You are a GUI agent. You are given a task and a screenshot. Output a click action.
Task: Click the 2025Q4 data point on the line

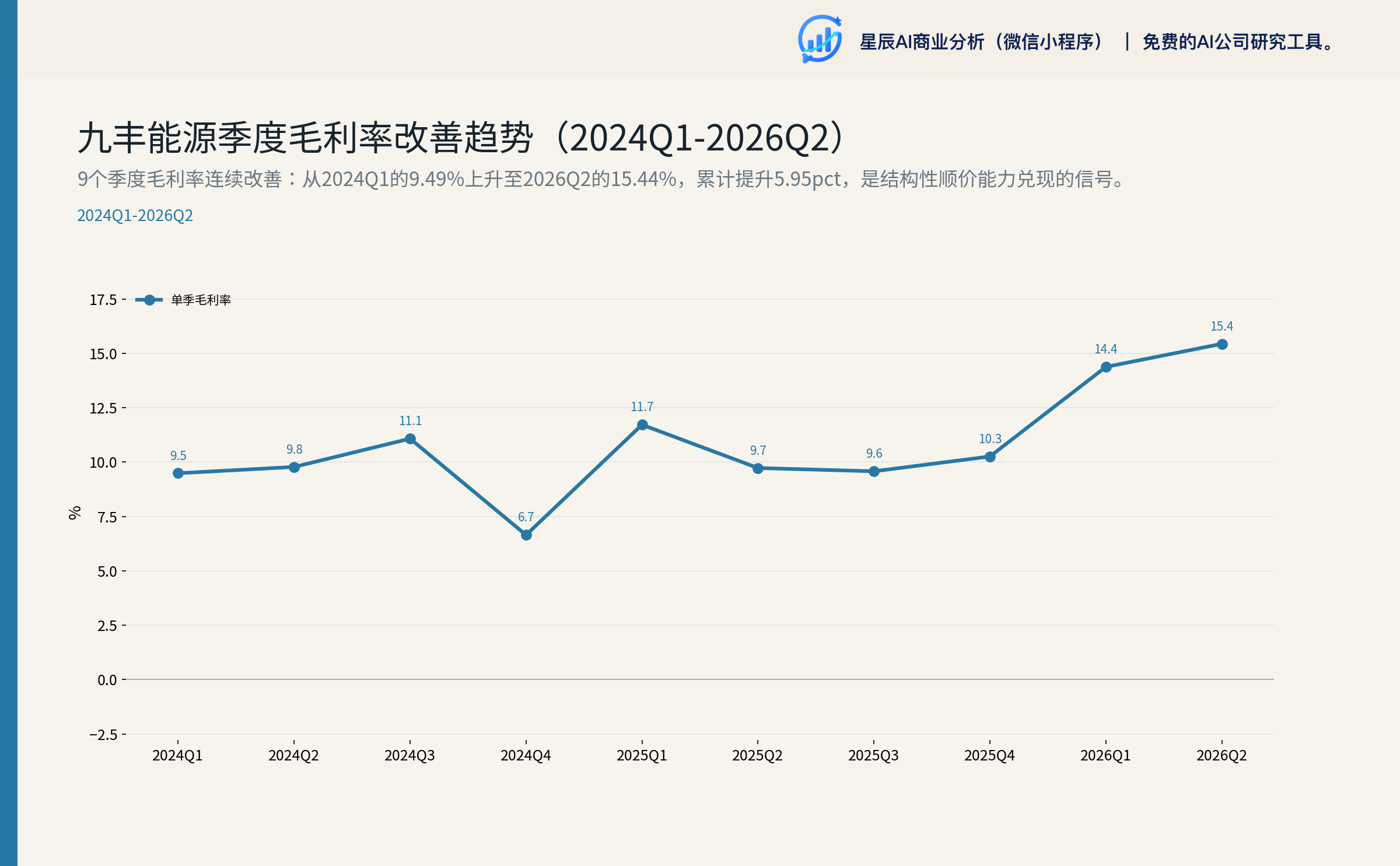click(990, 457)
